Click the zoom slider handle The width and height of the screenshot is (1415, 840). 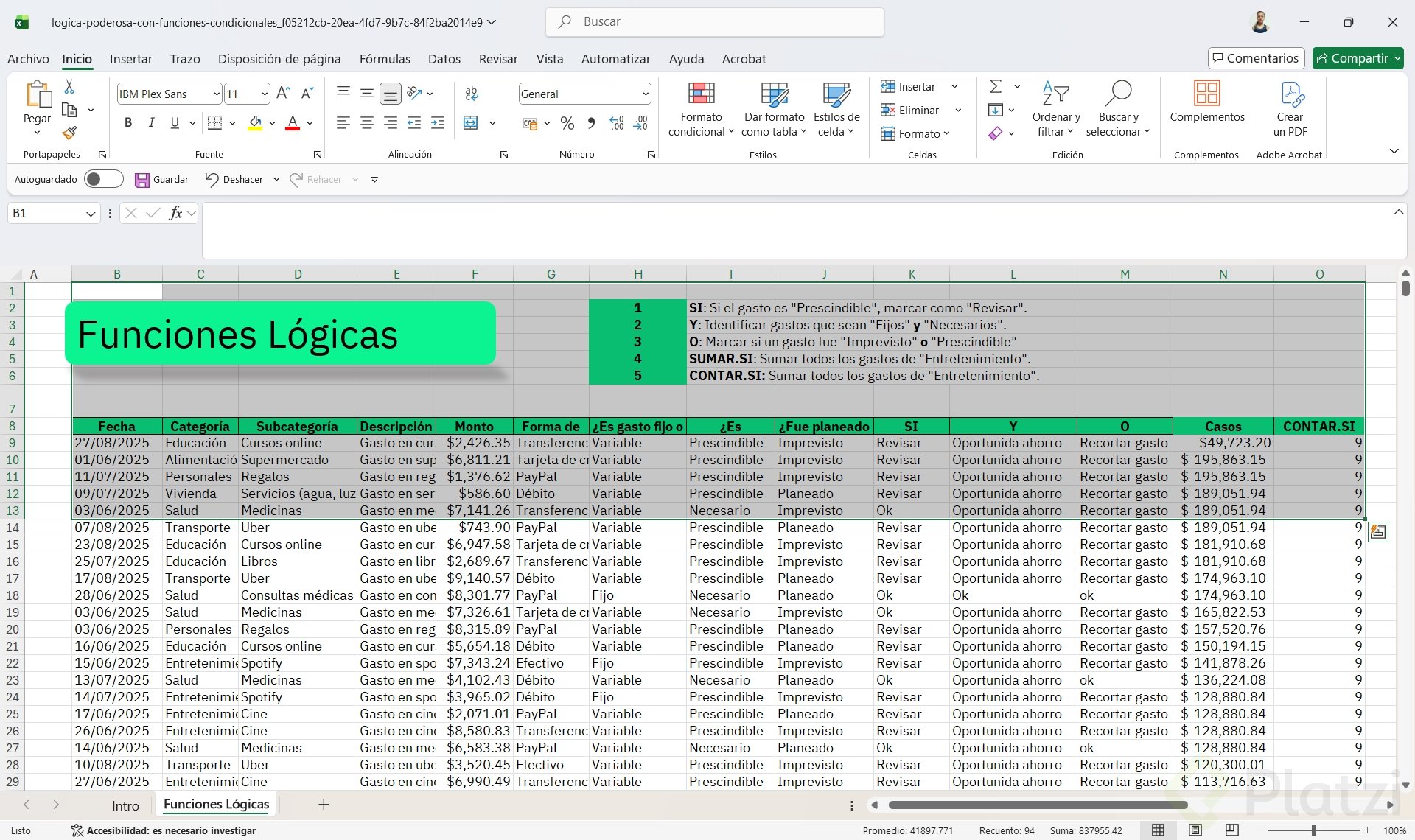click(x=1313, y=830)
